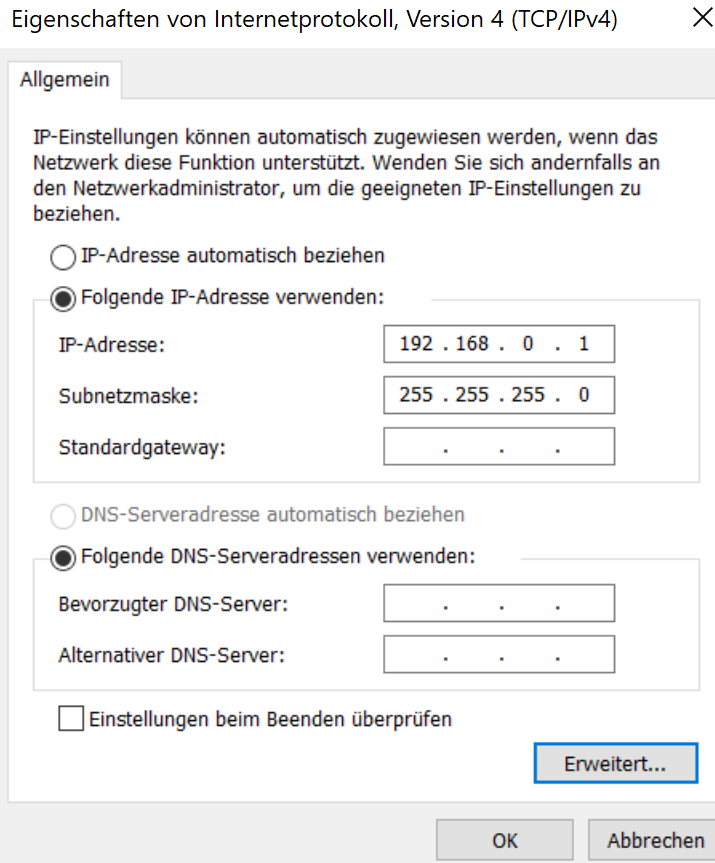Click the Bevorzugter DNS-Server field
Viewport: 715px width, 863px height.
[498, 604]
